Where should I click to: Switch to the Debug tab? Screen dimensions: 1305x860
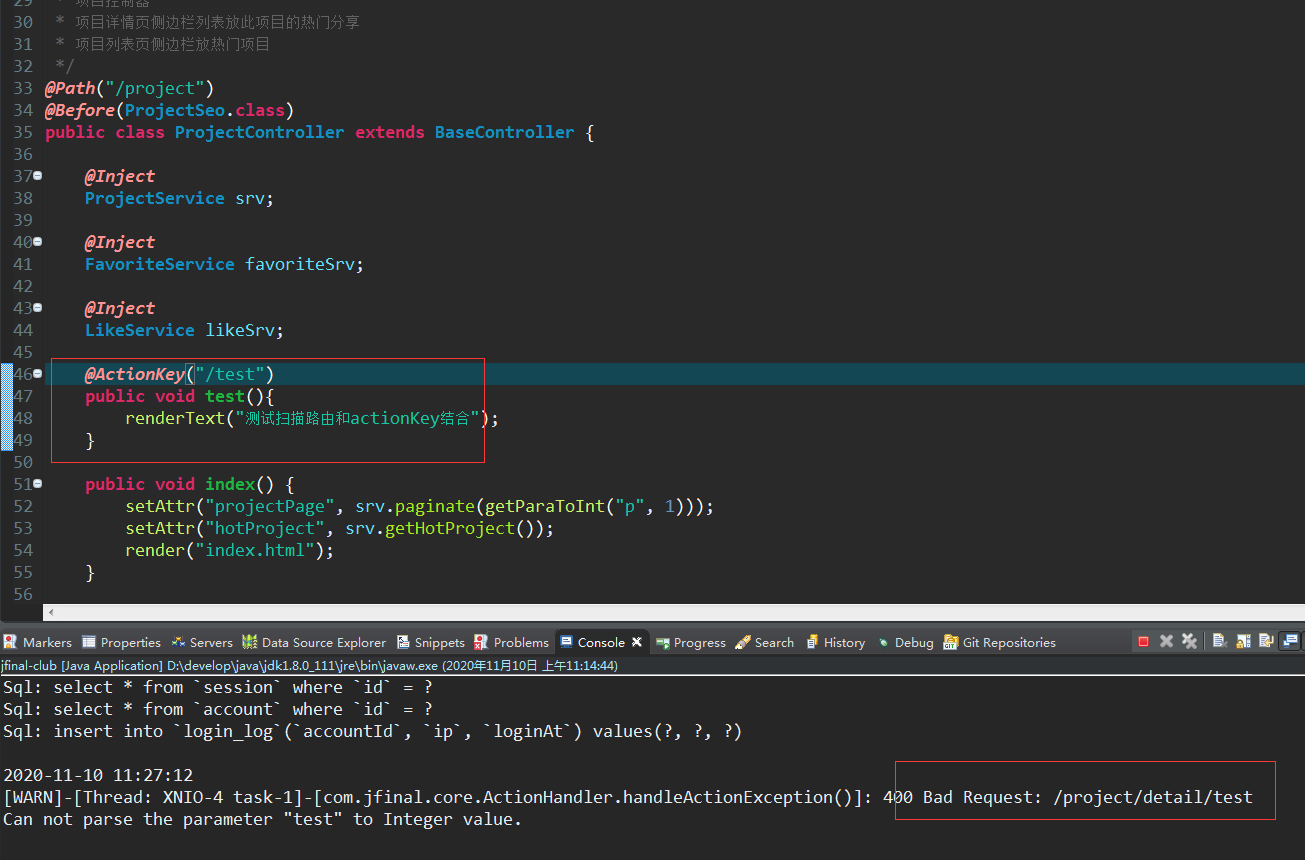click(x=905, y=642)
